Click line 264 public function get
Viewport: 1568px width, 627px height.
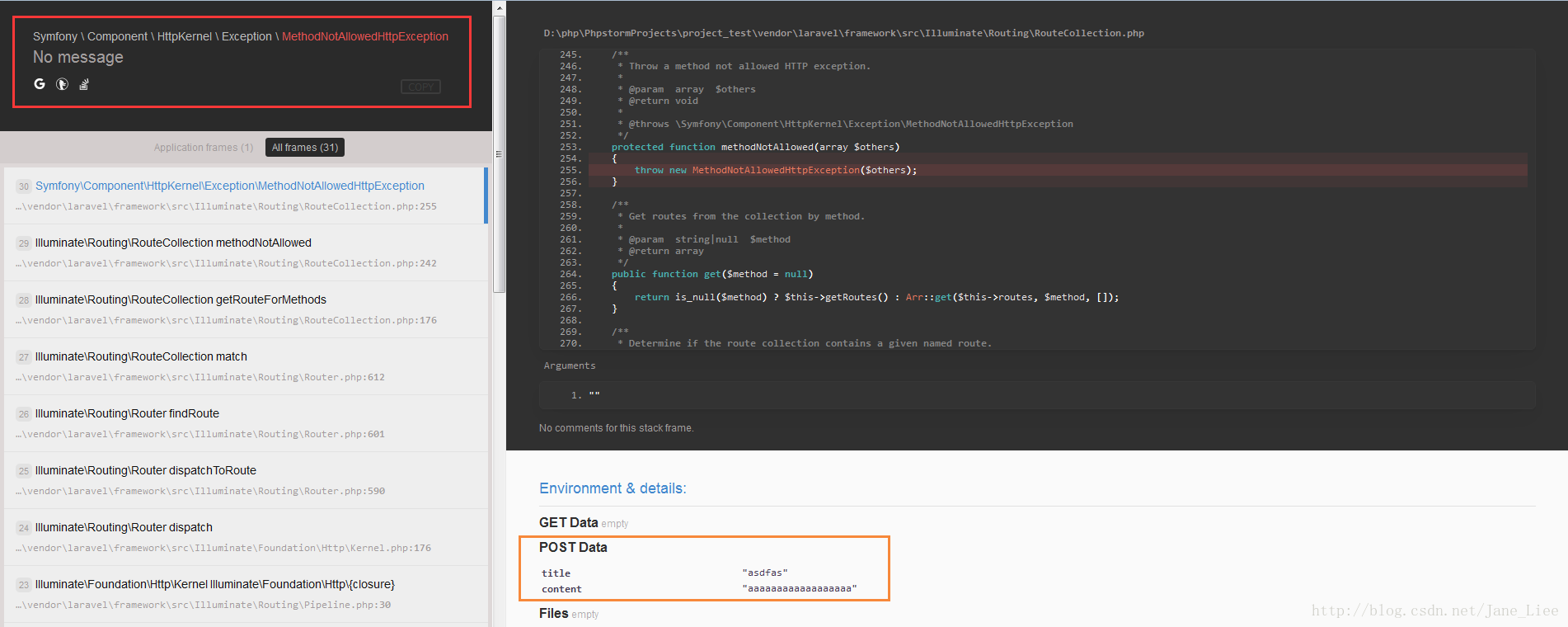pos(712,274)
